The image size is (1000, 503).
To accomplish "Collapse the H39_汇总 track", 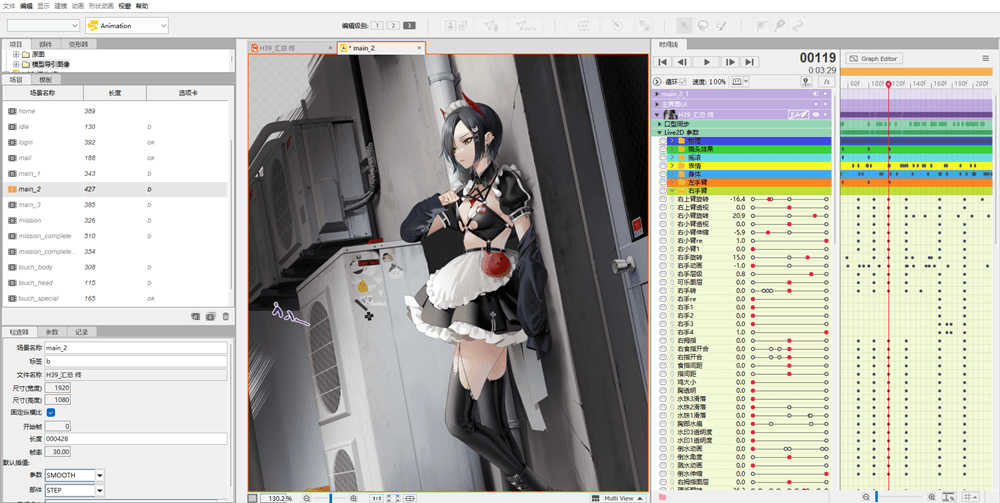I will [x=658, y=114].
